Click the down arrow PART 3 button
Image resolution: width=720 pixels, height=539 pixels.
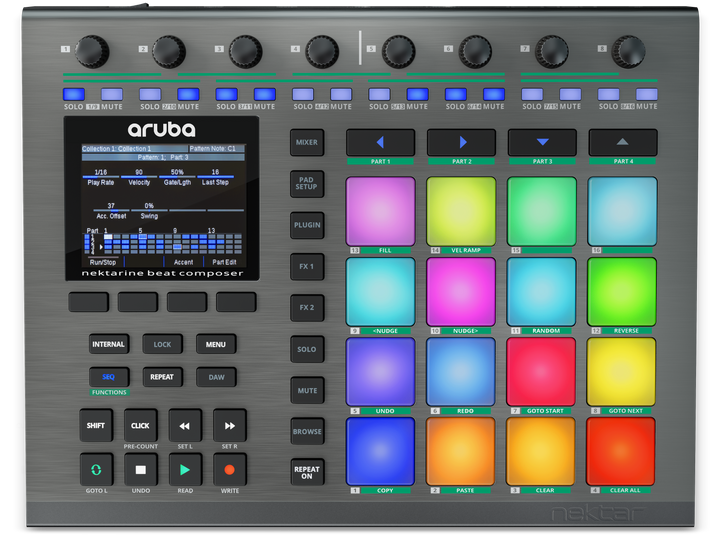click(x=542, y=142)
